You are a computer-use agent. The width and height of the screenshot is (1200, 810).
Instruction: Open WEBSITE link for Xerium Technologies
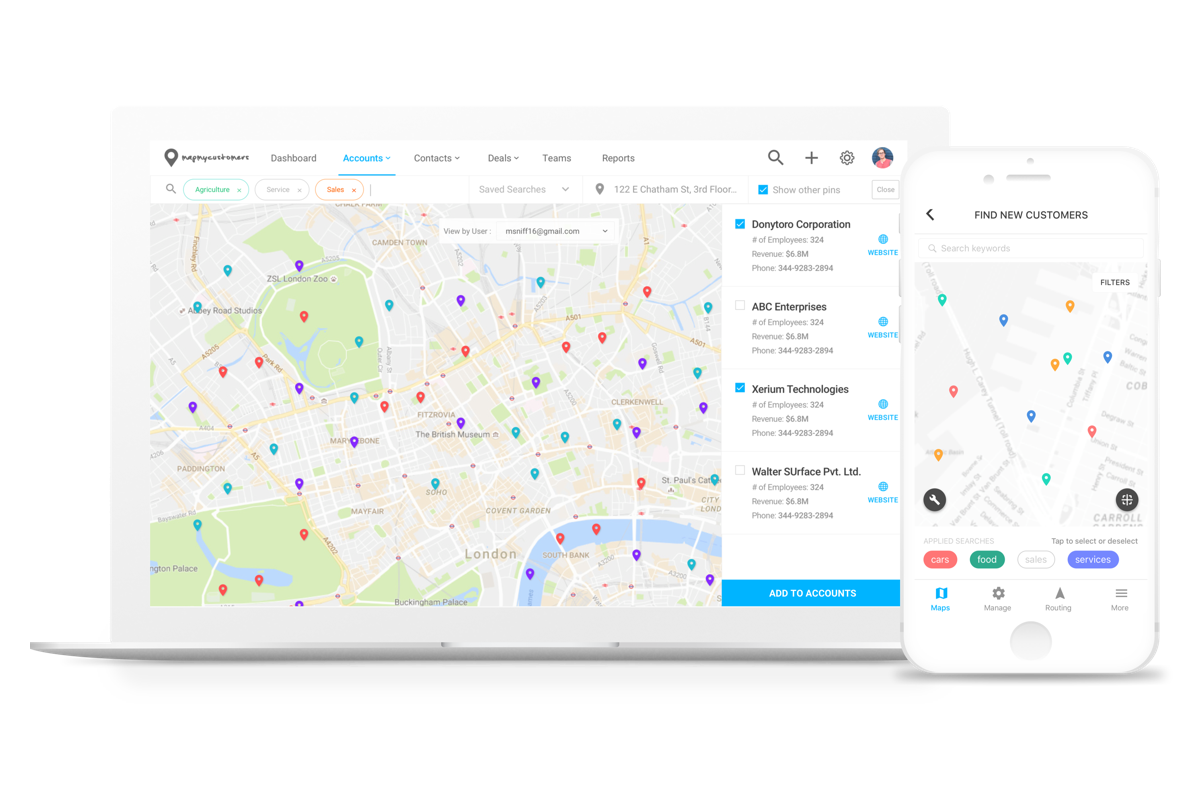coord(883,417)
